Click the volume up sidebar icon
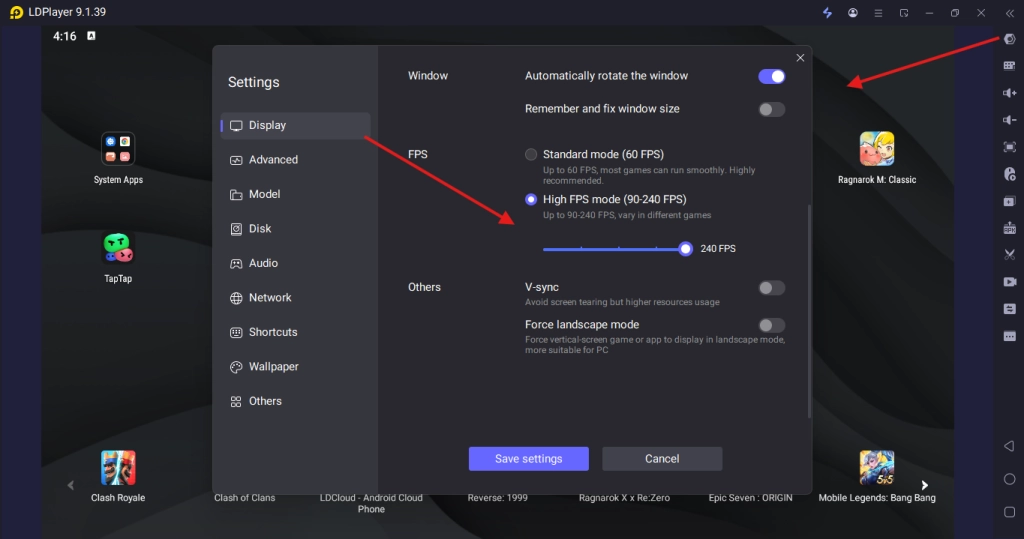The width and height of the screenshot is (1024, 539). [1010, 93]
